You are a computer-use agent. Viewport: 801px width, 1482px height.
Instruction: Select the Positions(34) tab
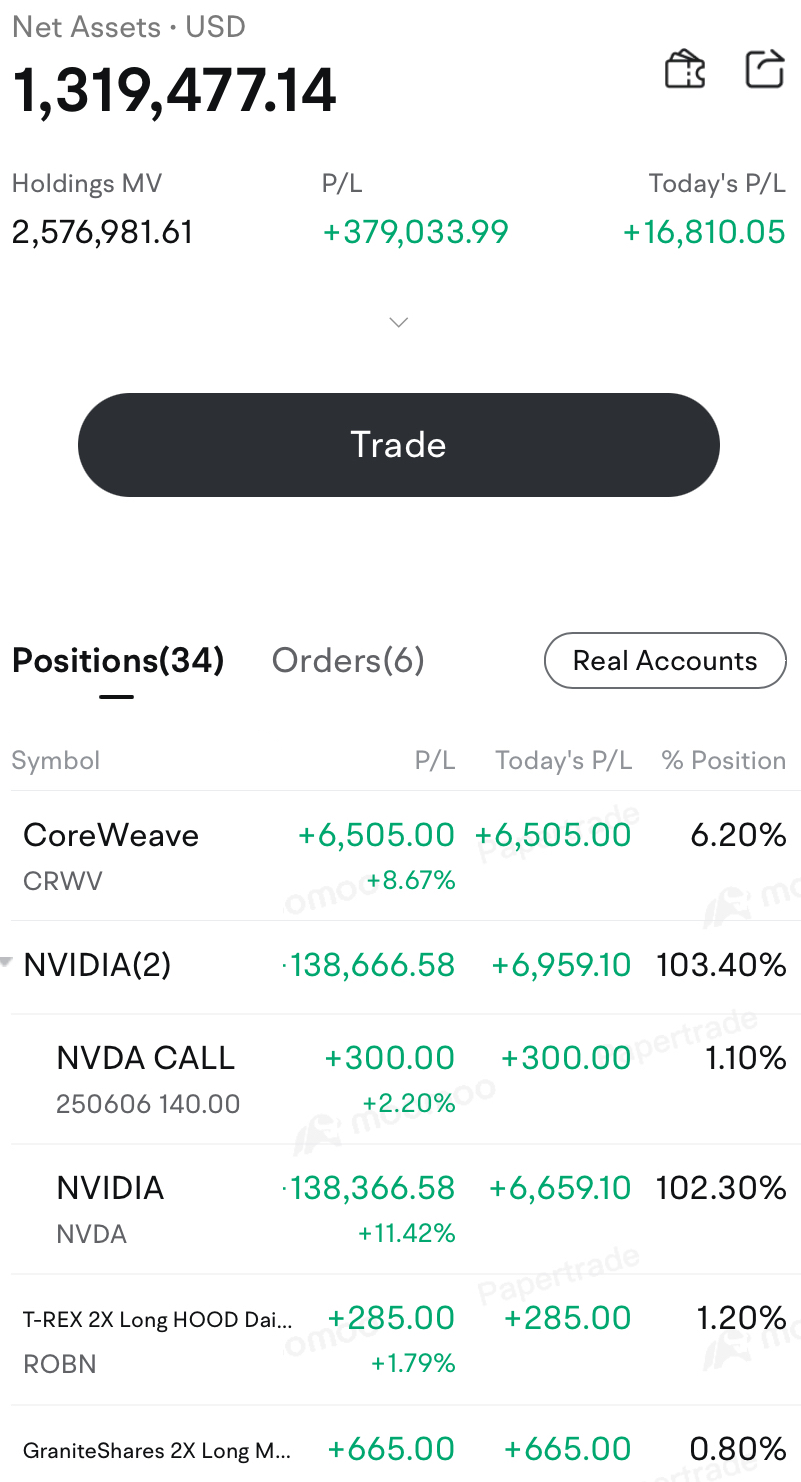[x=117, y=661]
